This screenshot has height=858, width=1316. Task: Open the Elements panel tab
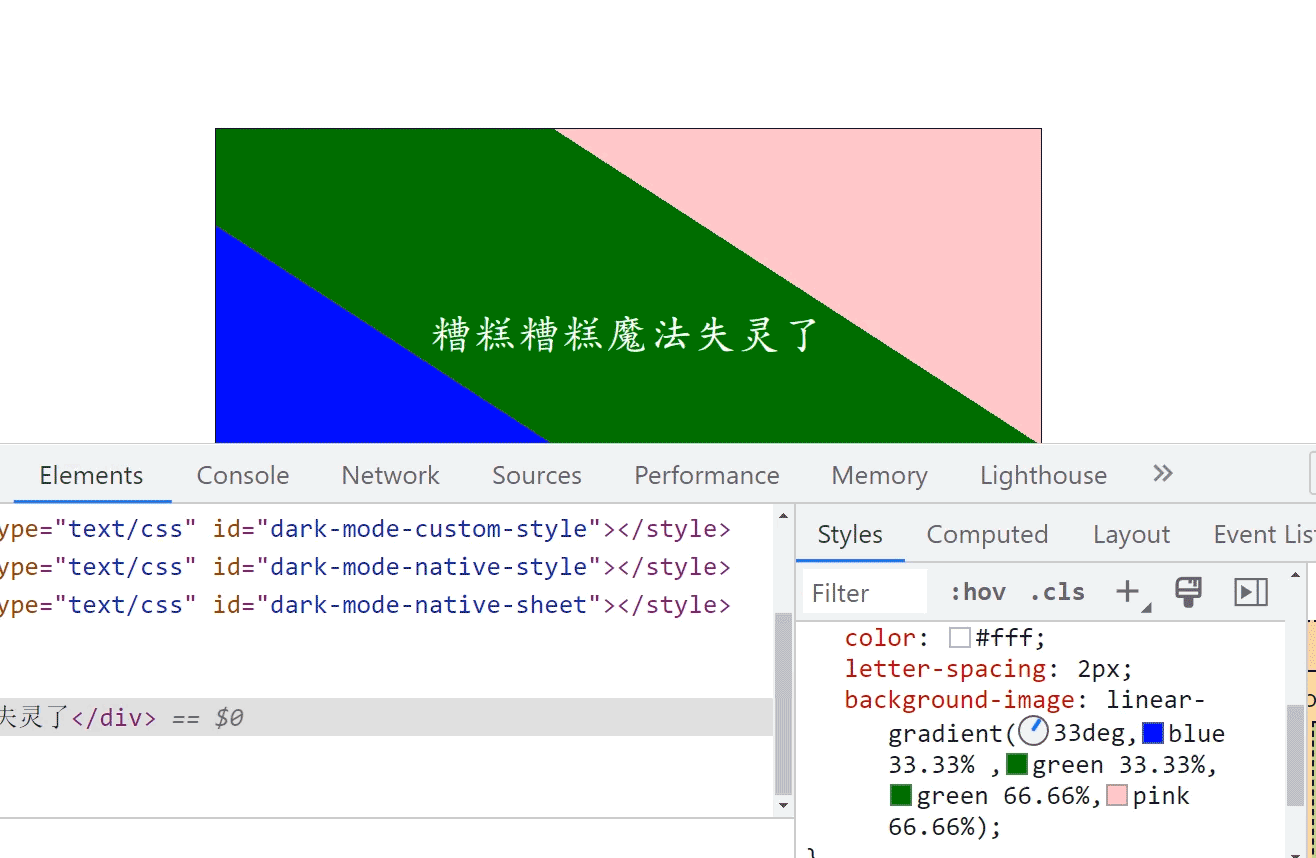pos(91,475)
